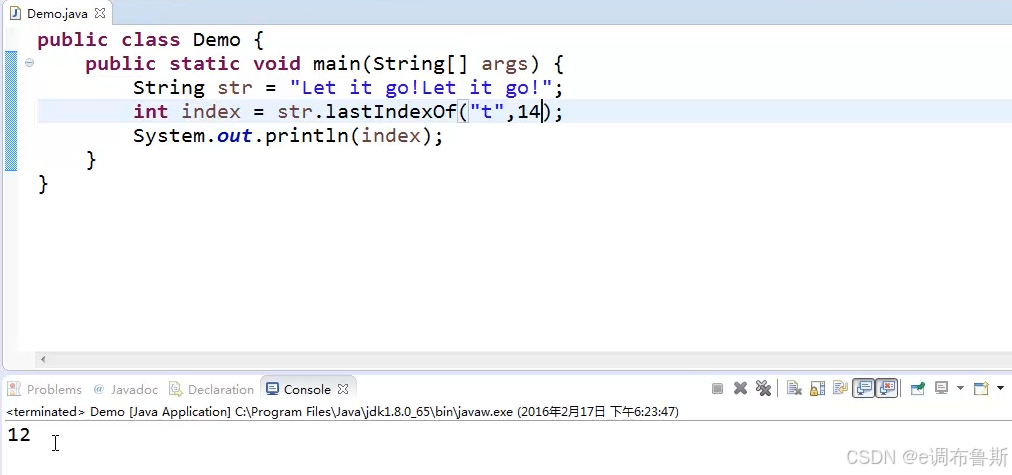Open the Open Console dropdown arrow
Viewport: 1012px width, 475px height.
click(1000, 389)
